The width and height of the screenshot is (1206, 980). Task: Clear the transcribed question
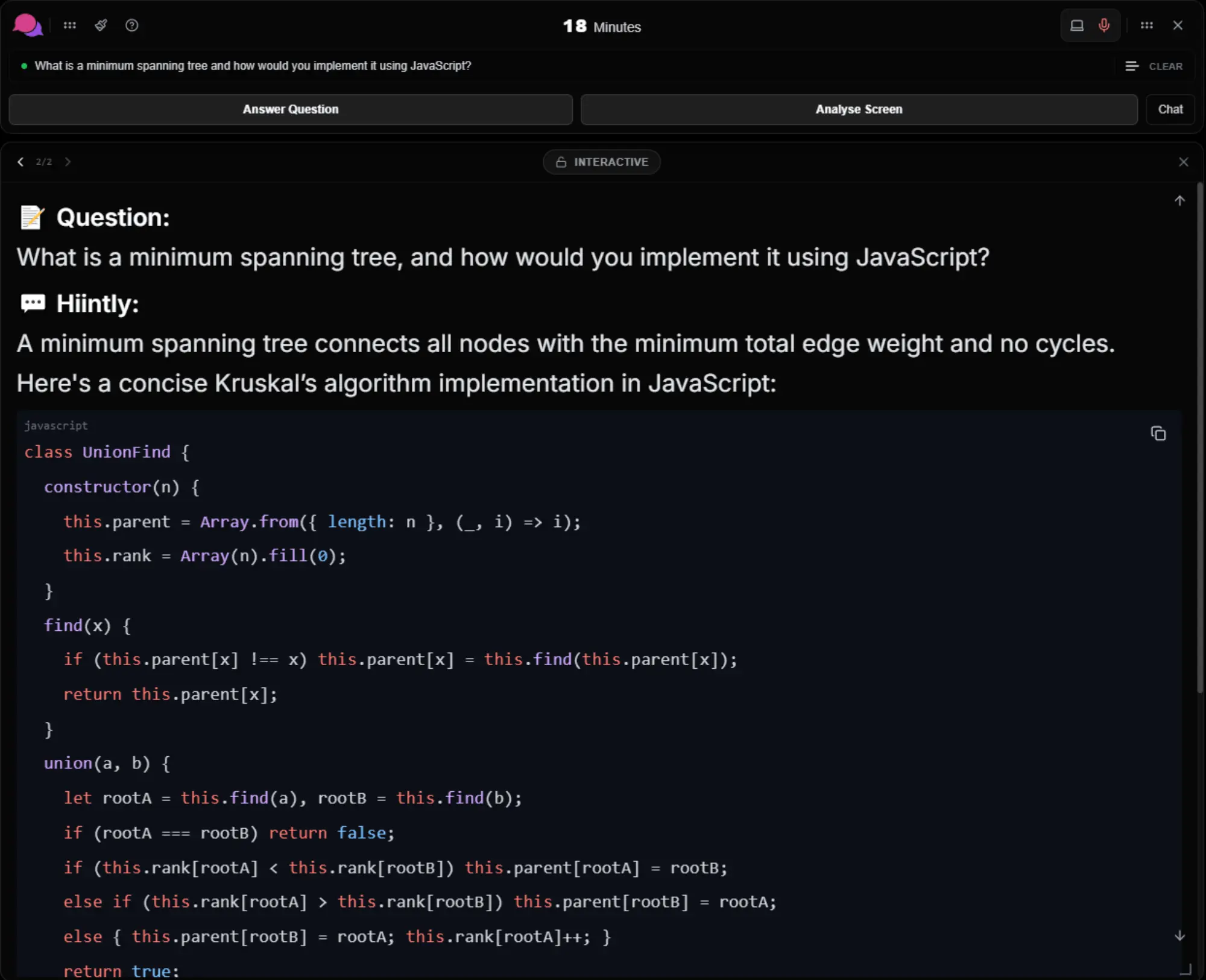point(1166,66)
